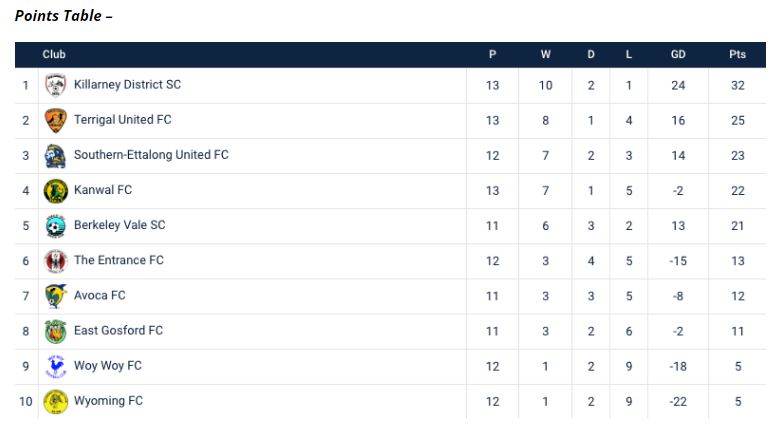Click Killarney's 32 points cell
This screenshot has height=439, width=781.
point(737,85)
